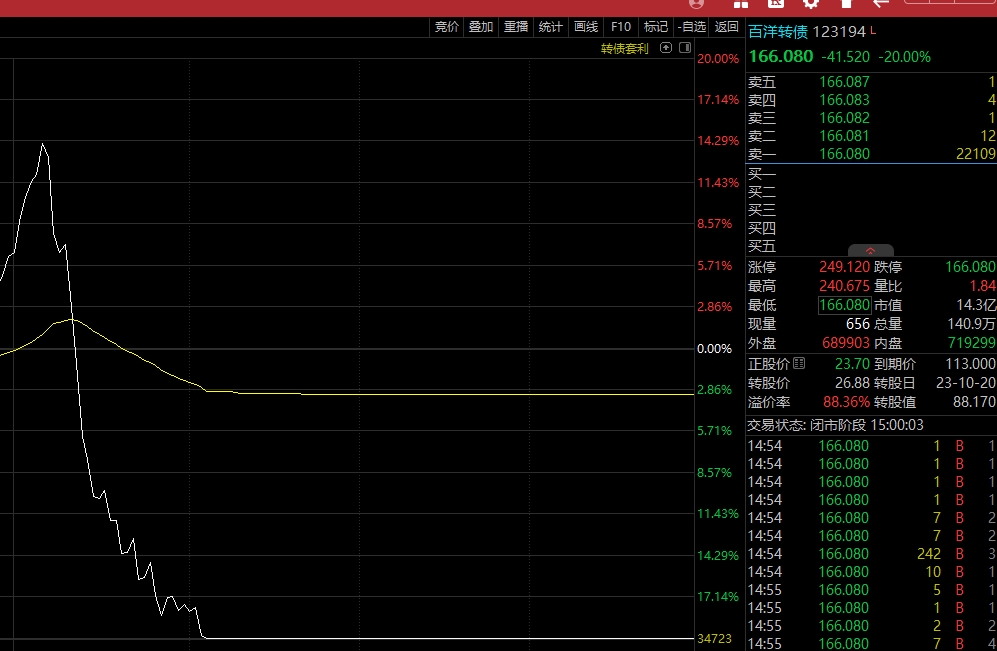Toggle the side panel icon right of 转债套利
997x651 pixels.
point(685,48)
